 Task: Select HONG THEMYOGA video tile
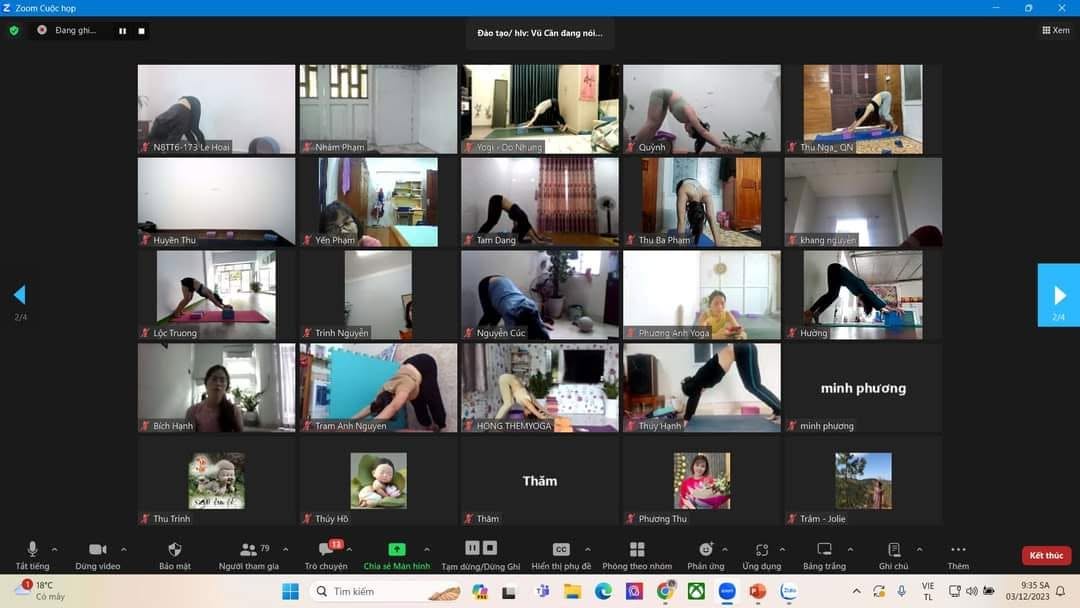pyautogui.click(x=540, y=388)
